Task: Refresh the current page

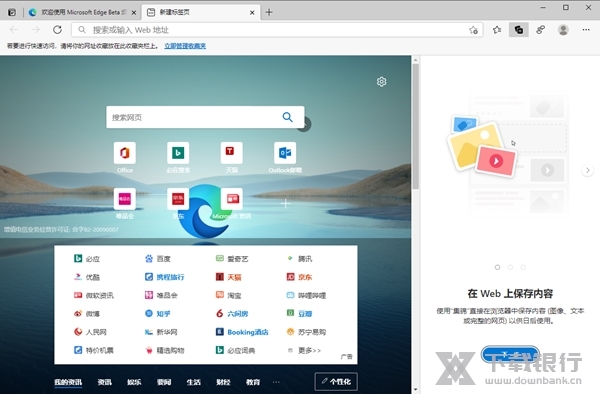Action: tap(57, 30)
